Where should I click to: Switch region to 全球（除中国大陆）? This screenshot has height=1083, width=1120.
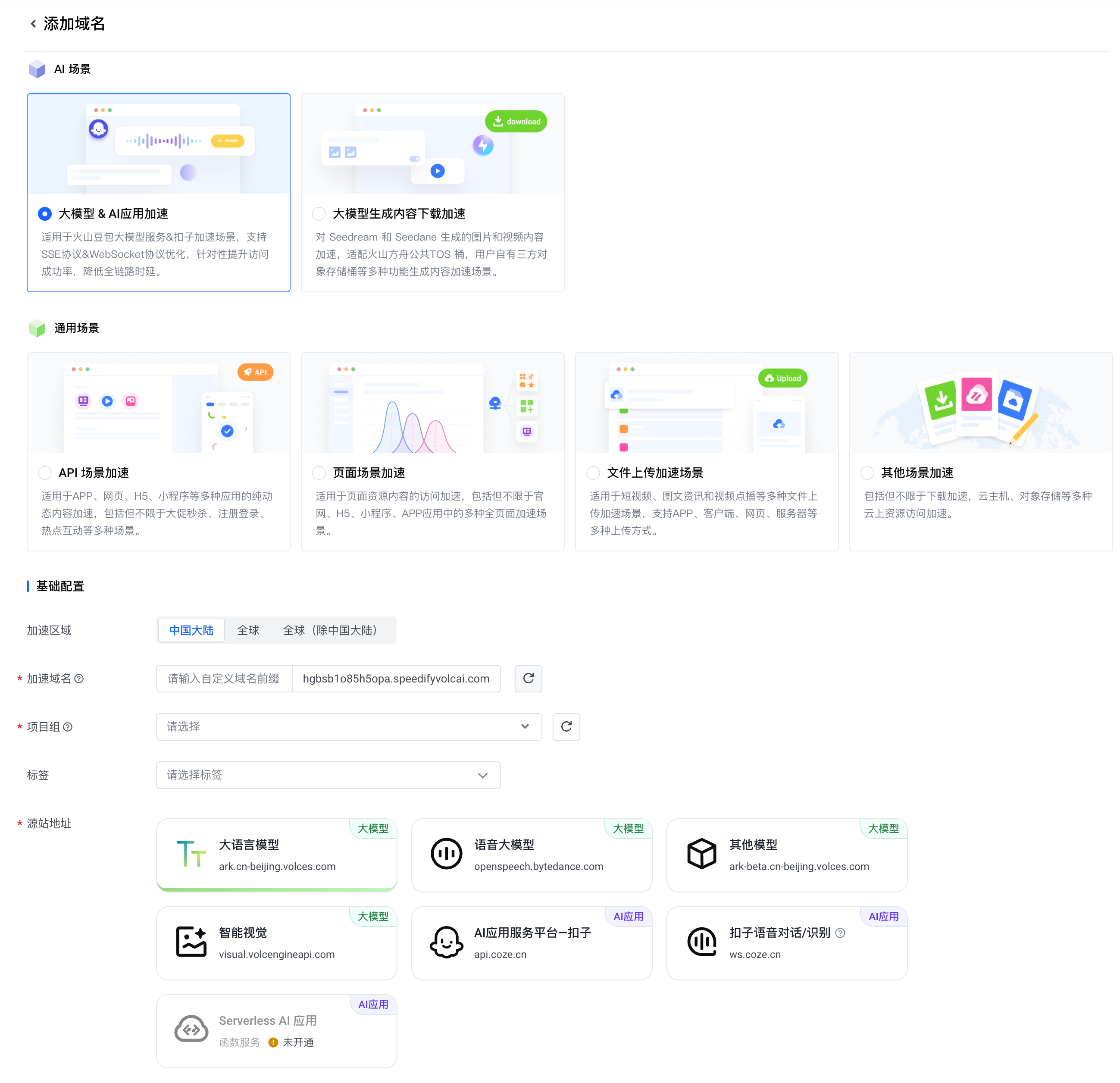[330, 630]
